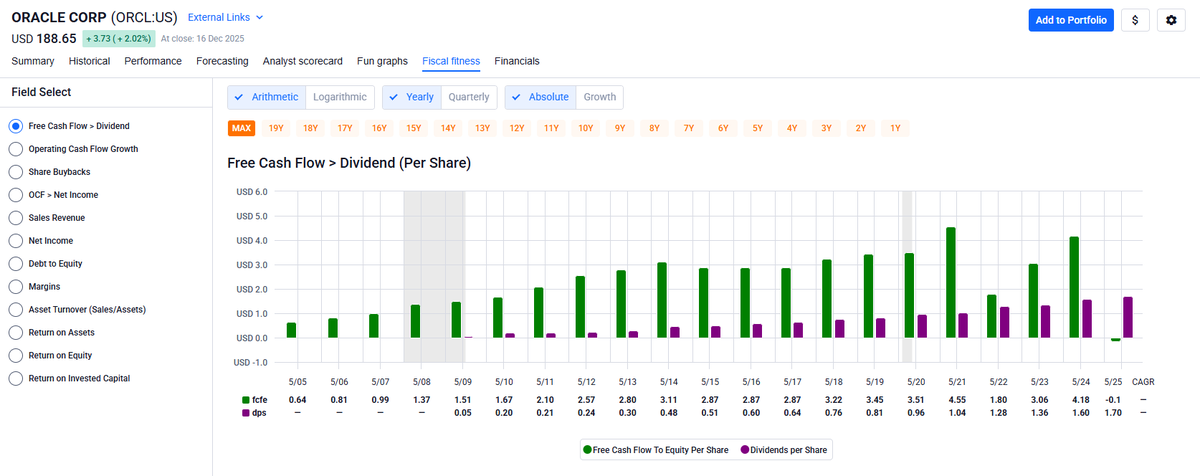Switch scale to Arithmetic

tap(266, 97)
